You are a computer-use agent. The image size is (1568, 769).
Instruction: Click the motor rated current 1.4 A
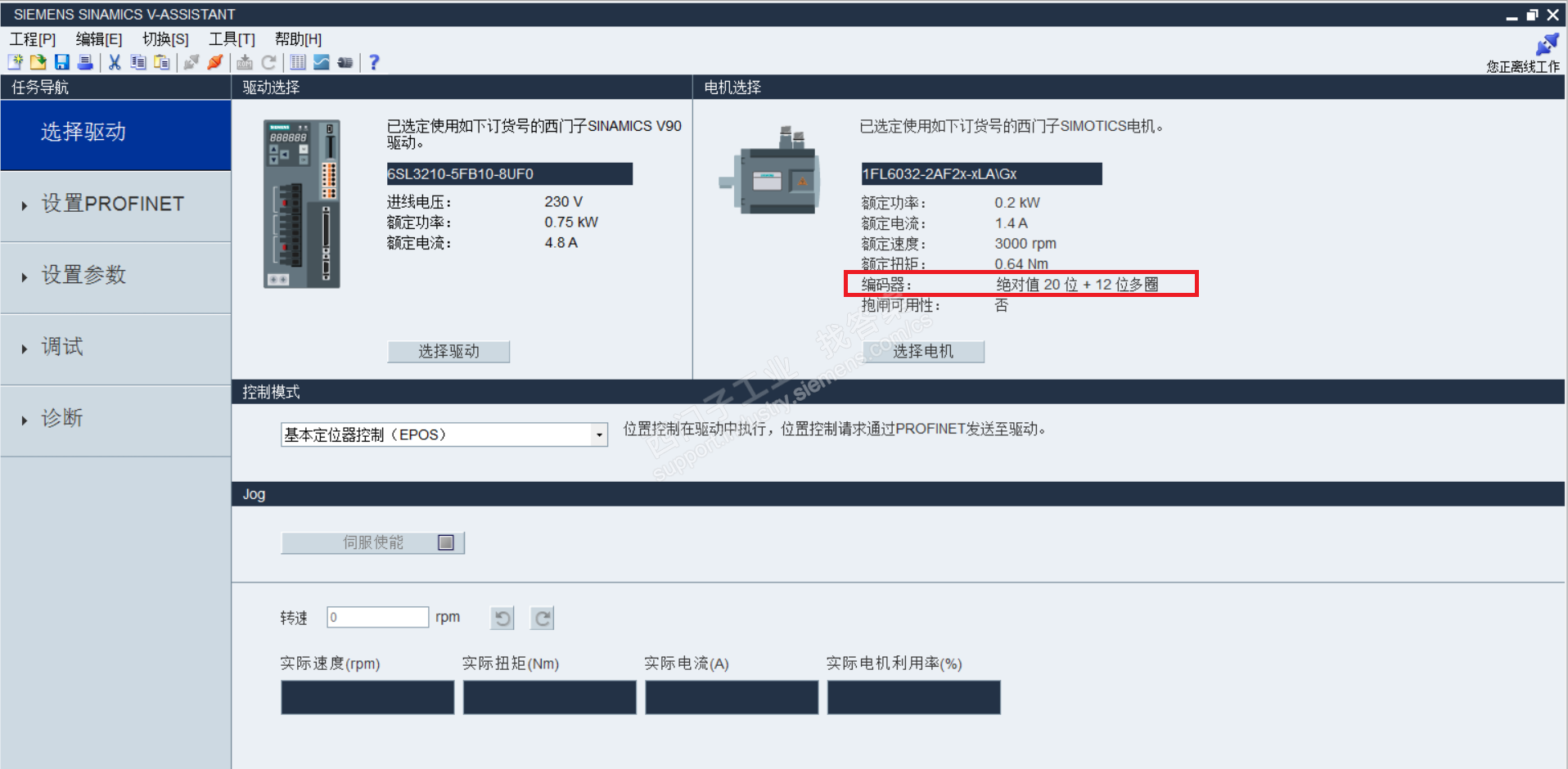[x=1012, y=223]
